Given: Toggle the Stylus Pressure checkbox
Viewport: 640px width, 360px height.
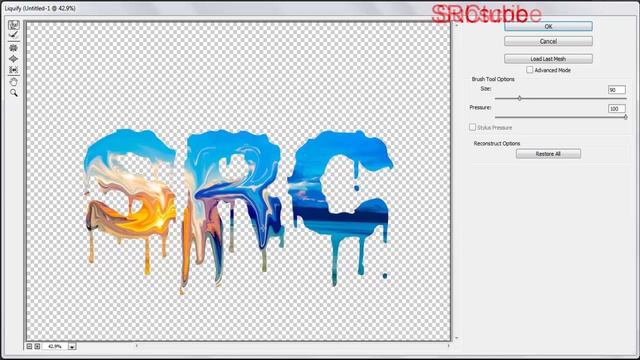Looking at the screenshot, I should [x=472, y=127].
